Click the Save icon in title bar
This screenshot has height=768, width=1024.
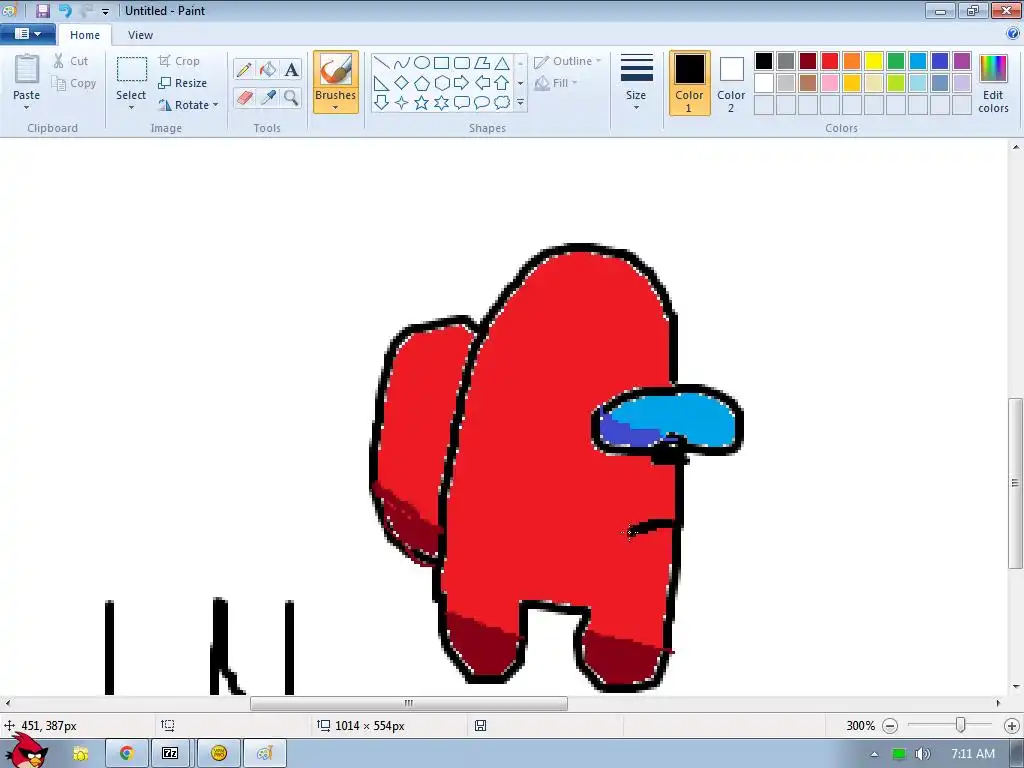click(43, 10)
